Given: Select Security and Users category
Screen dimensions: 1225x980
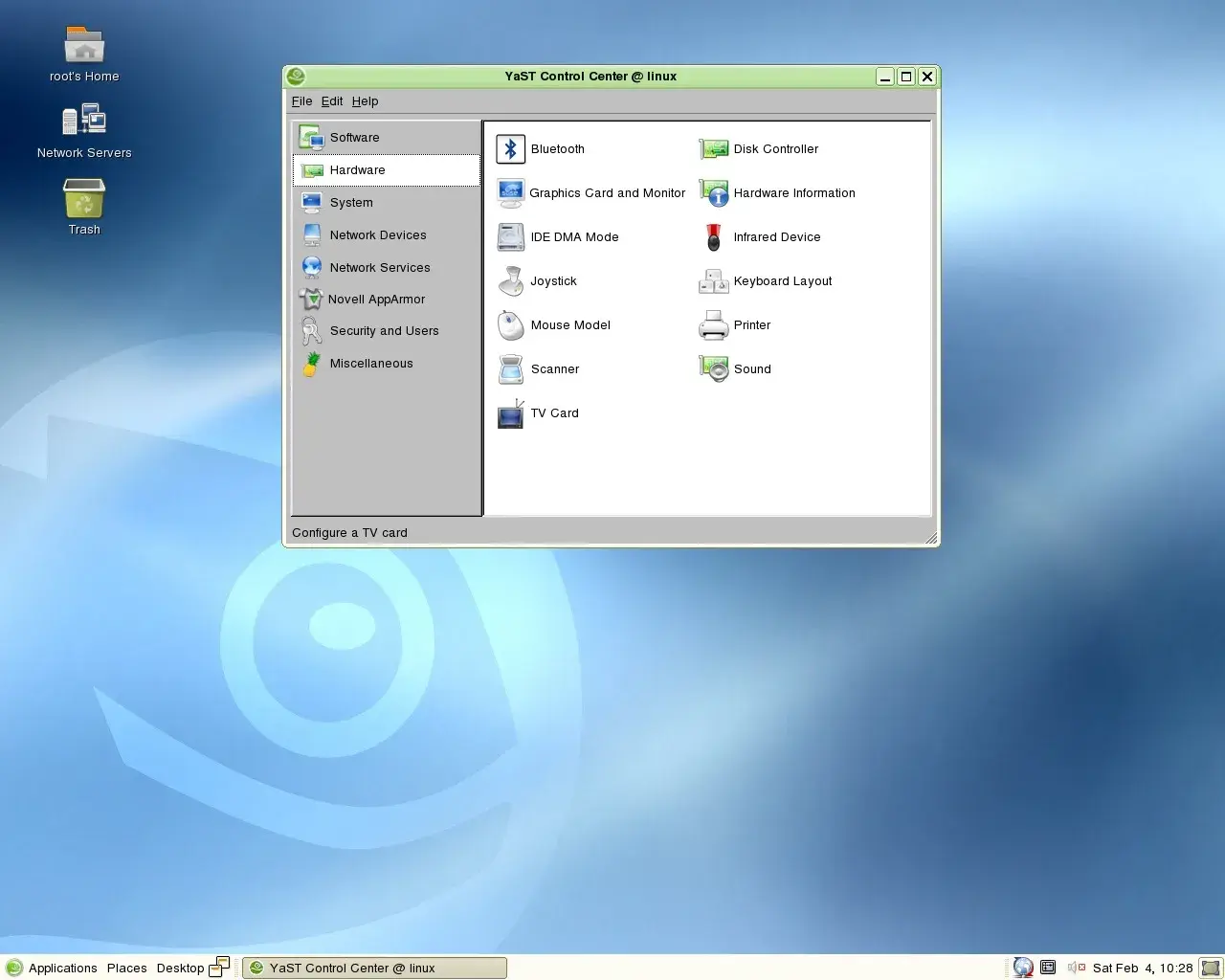Looking at the screenshot, I should tap(383, 331).
